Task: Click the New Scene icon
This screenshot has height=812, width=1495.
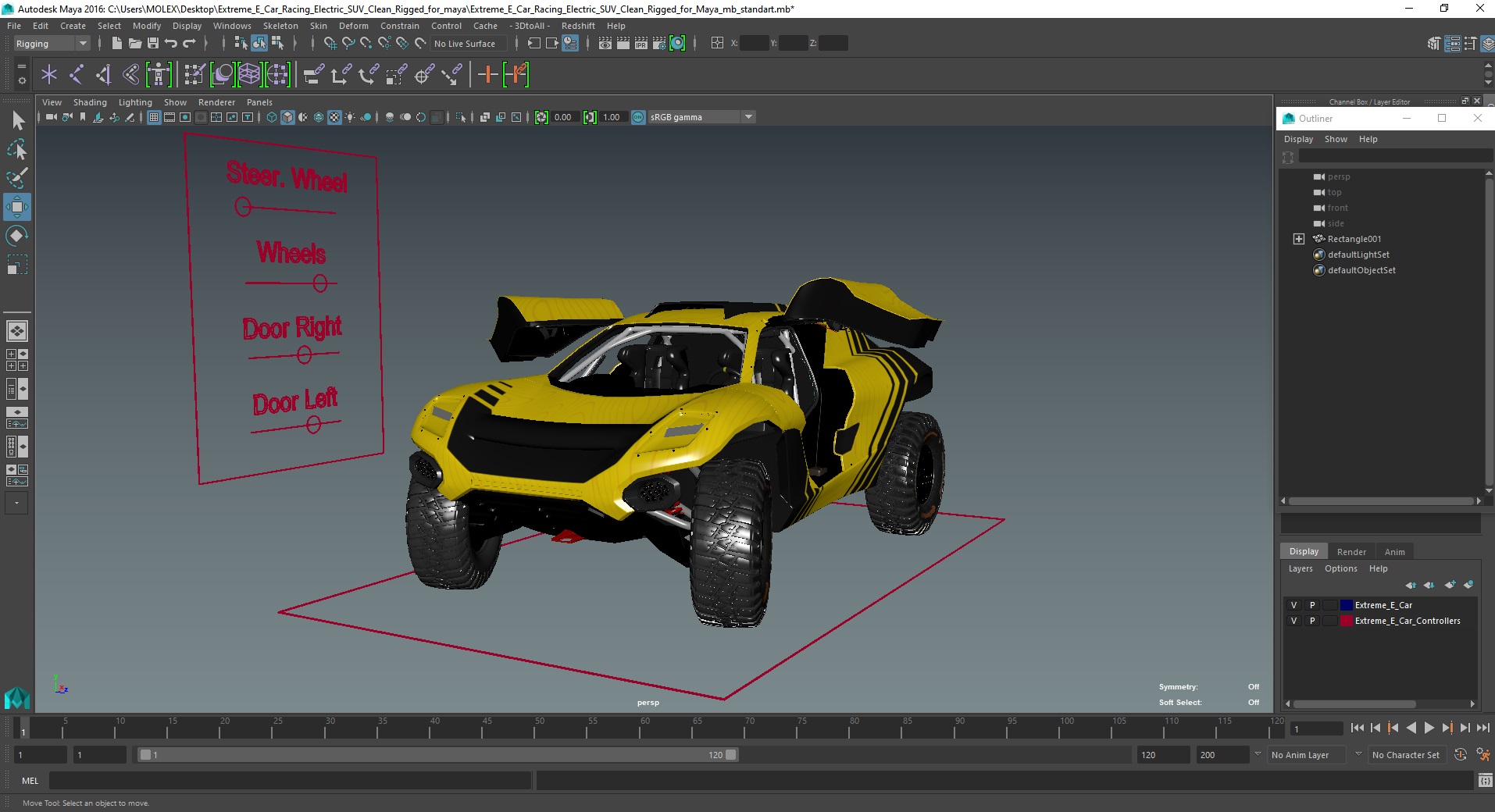Action: pos(116,44)
